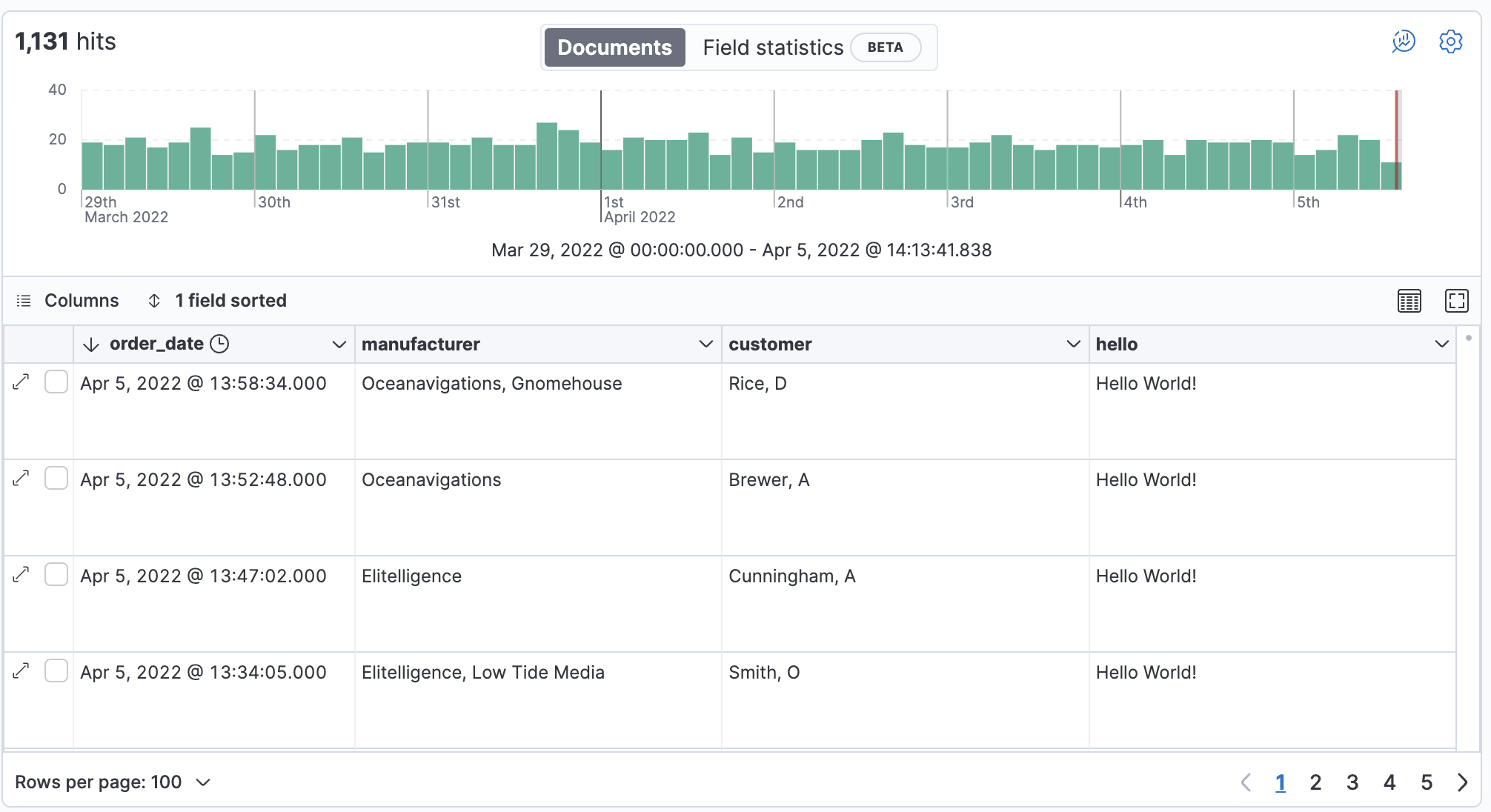This screenshot has width=1491, height=812.
Task: Open the customer column options chevron
Action: [x=1072, y=345]
